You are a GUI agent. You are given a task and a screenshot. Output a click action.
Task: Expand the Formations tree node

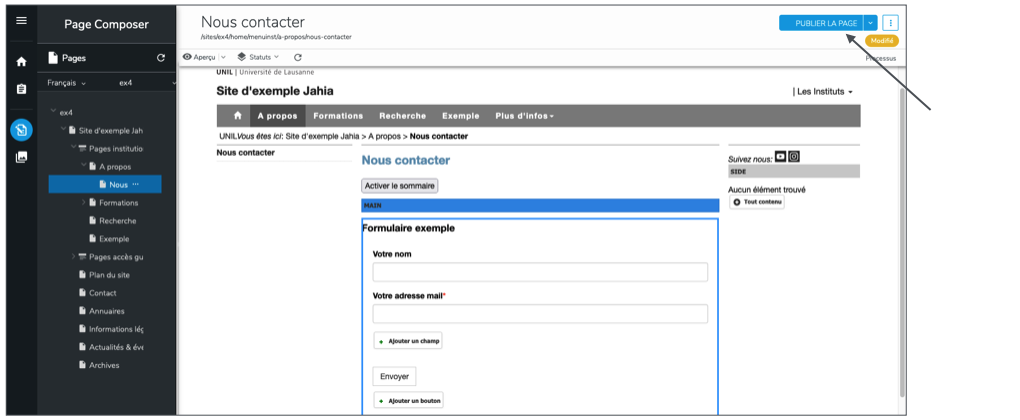83,203
